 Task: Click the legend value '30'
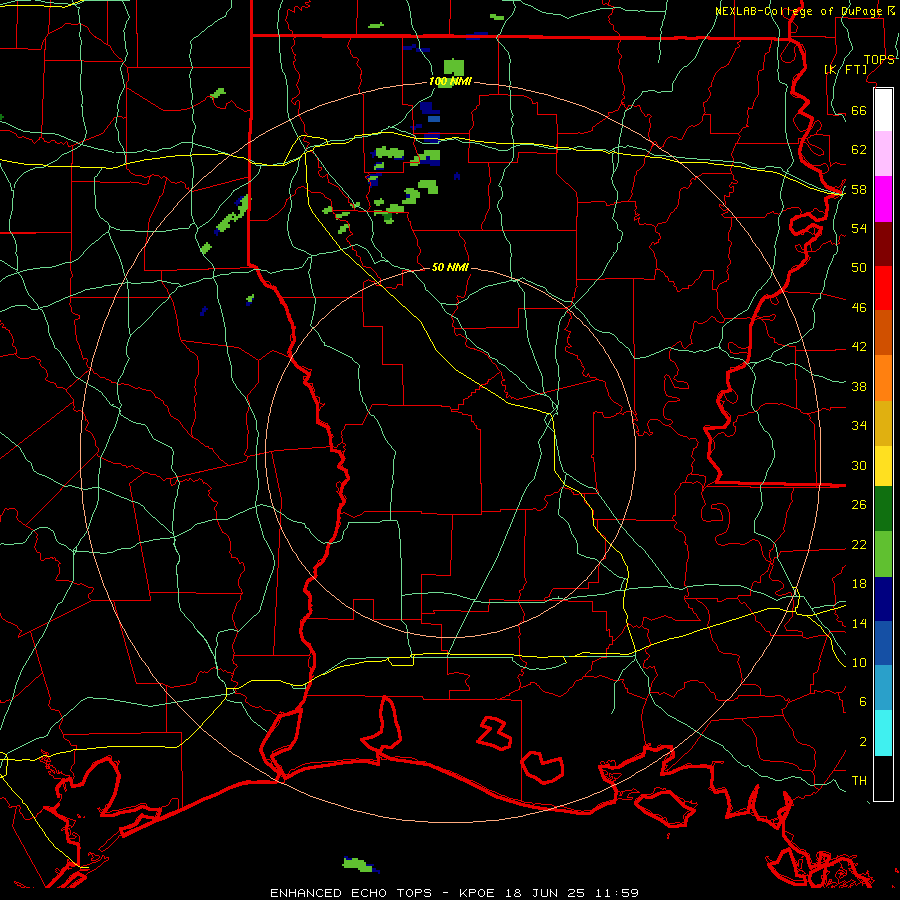tap(859, 465)
